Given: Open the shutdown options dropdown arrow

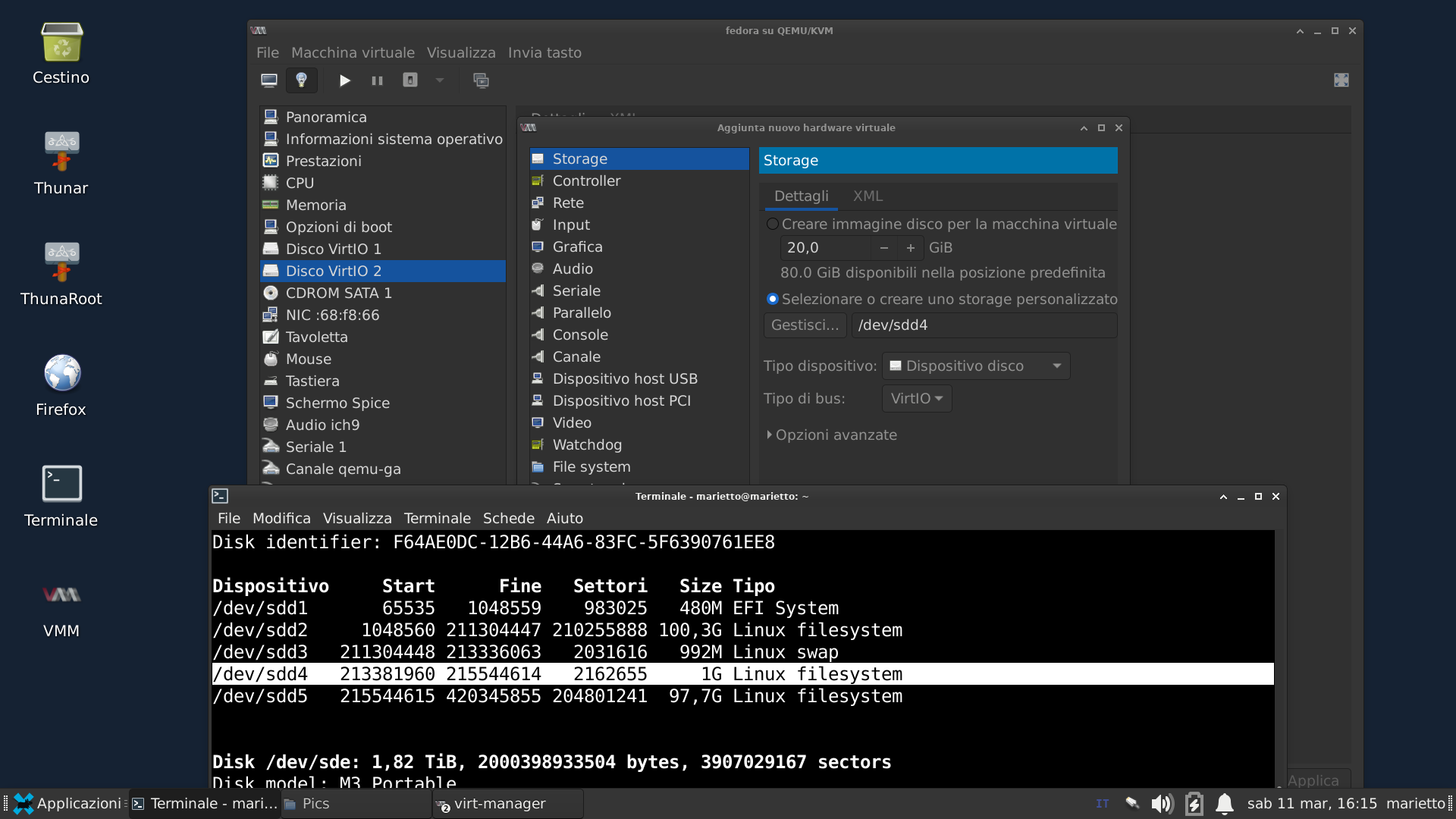Looking at the screenshot, I should (x=440, y=80).
